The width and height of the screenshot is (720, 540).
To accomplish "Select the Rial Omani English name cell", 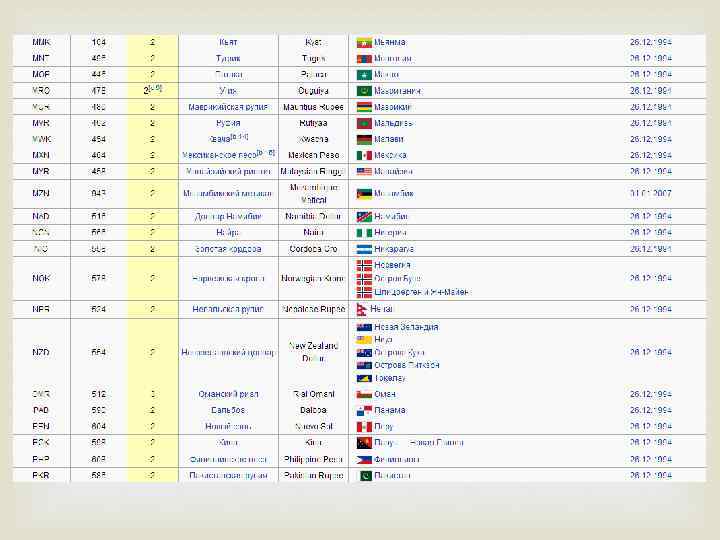I will [314, 394].
